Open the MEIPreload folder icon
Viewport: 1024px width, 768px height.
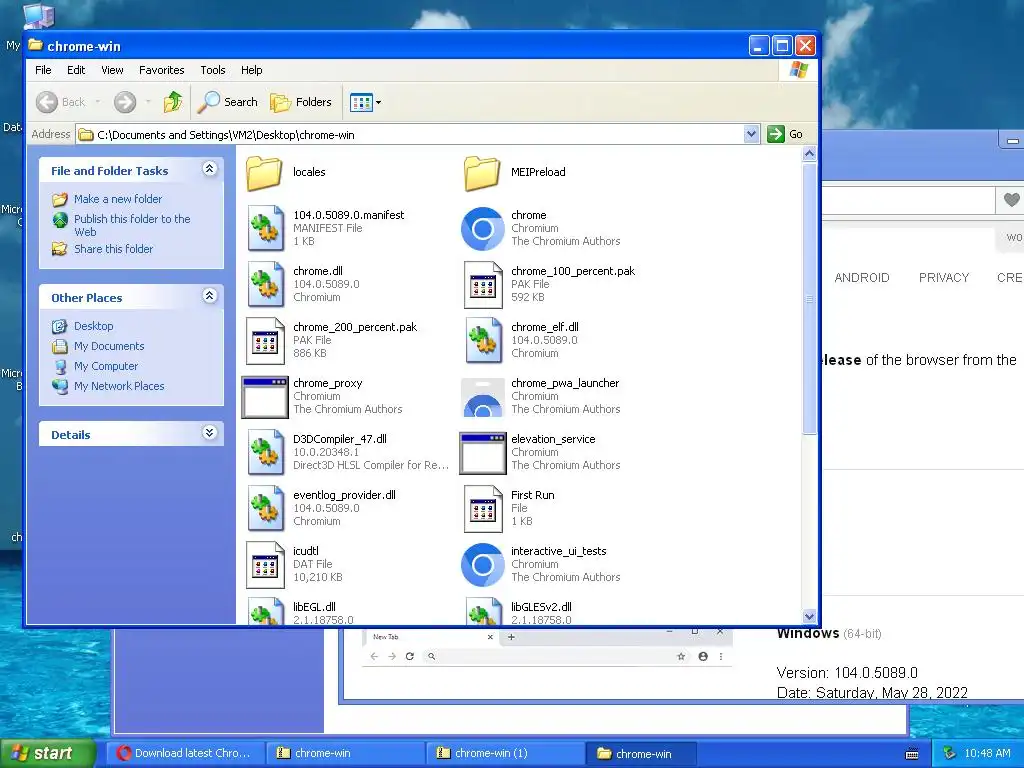pos(482,172)
